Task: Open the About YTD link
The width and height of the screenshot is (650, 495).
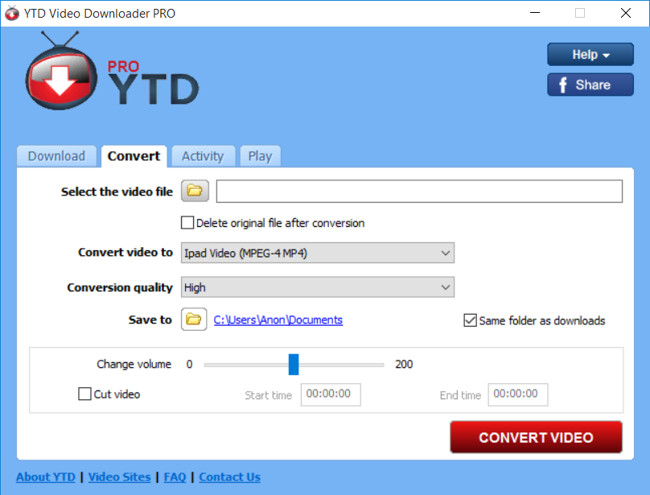Action: pyautogui.click(x=46, y=477)
